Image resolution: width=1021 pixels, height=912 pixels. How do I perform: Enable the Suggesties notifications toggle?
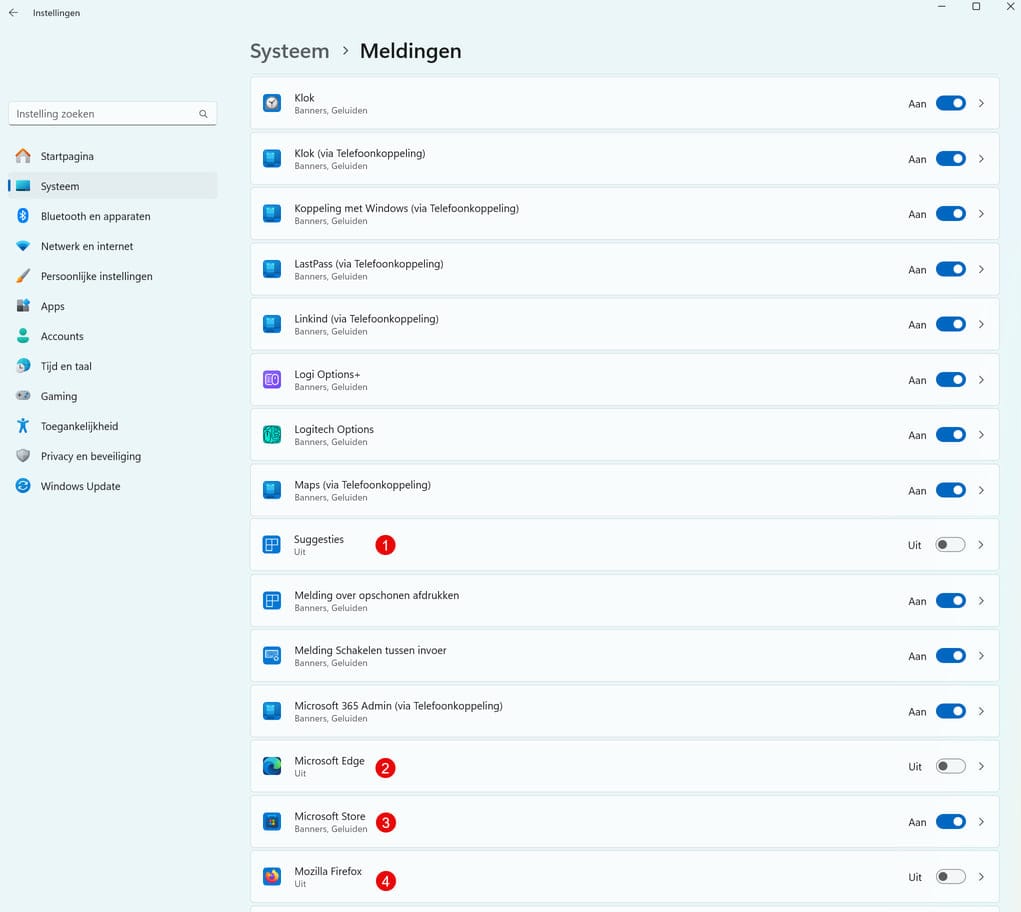click(951, 545)
